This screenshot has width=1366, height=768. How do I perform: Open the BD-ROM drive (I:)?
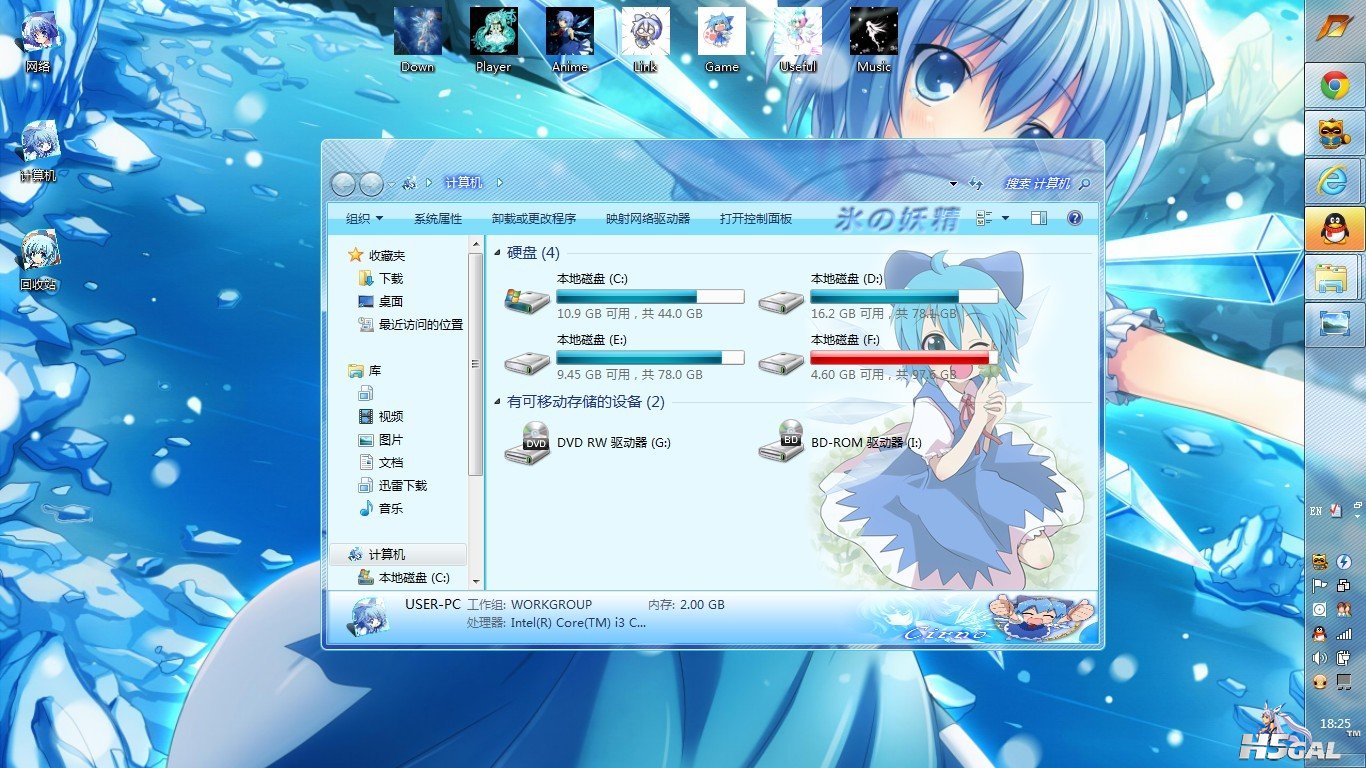781,442
